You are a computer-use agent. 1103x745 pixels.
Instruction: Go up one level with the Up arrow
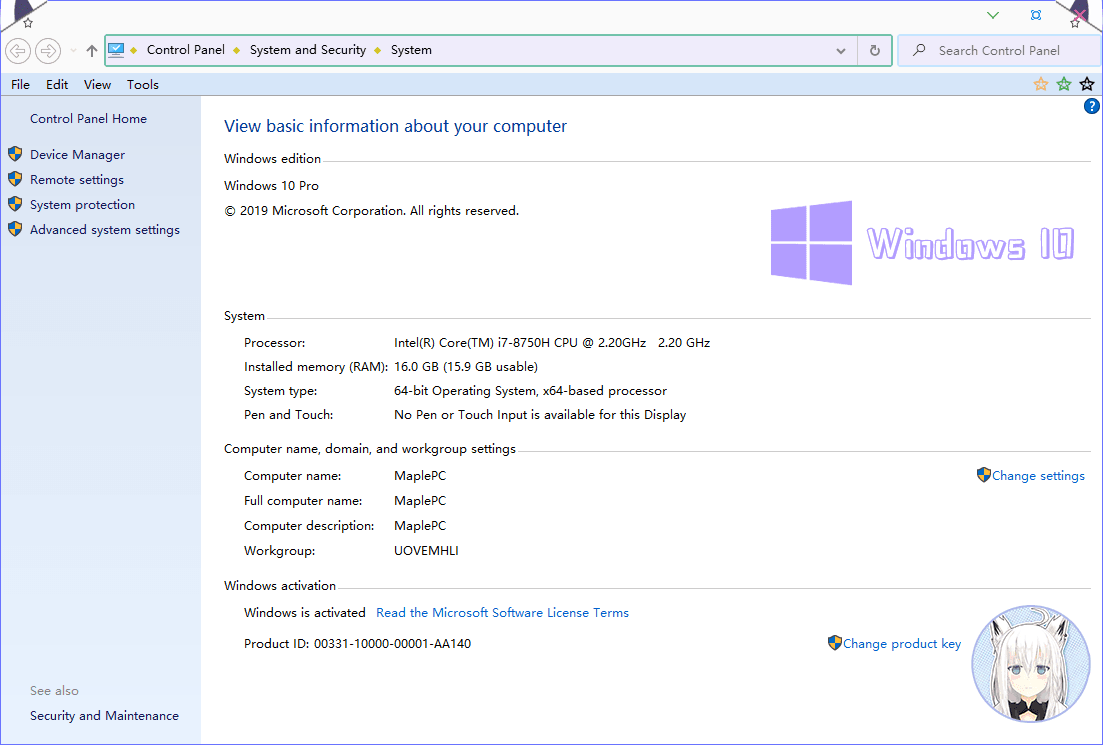click(x=91, y=51)
